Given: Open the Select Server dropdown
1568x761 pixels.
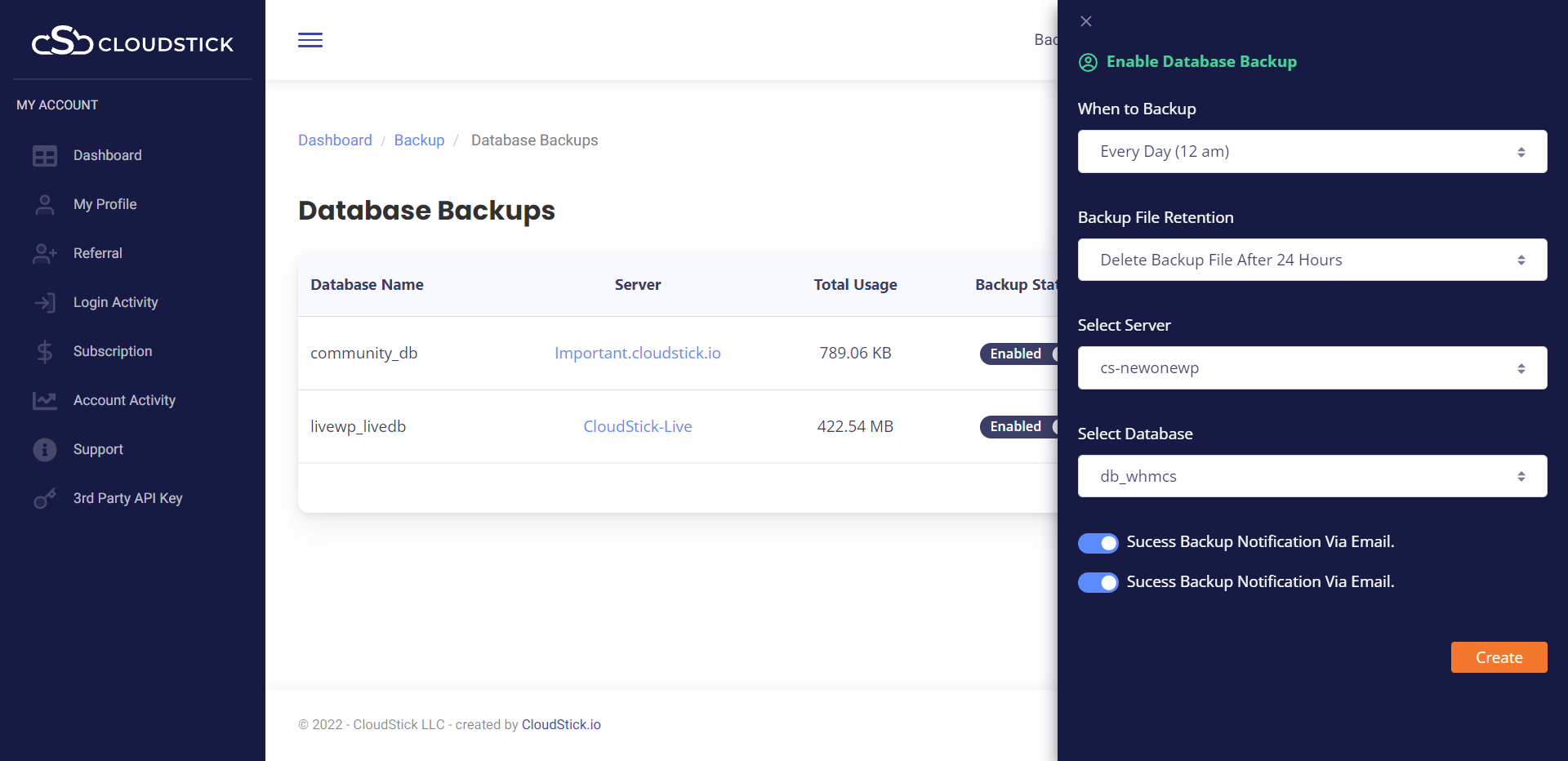Looking at the screenshot, I should [x=1312, y=368].
